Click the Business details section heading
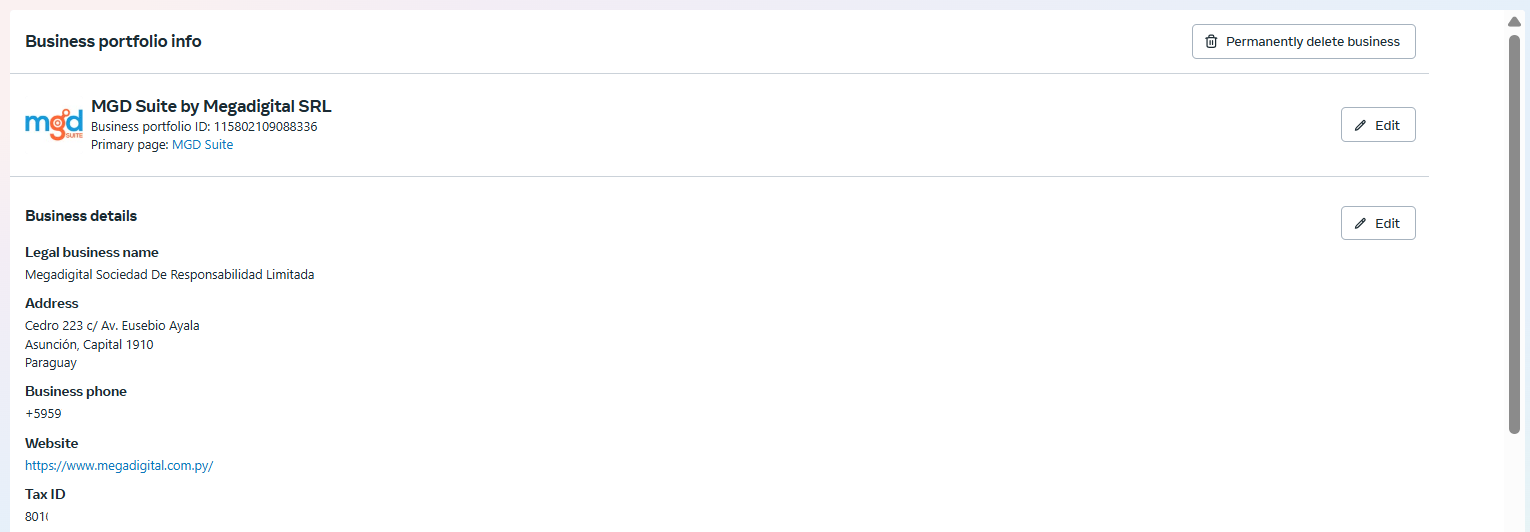The height and width of the screenshot is (532, 1530). pyautogui.click(x=81, y=216)
